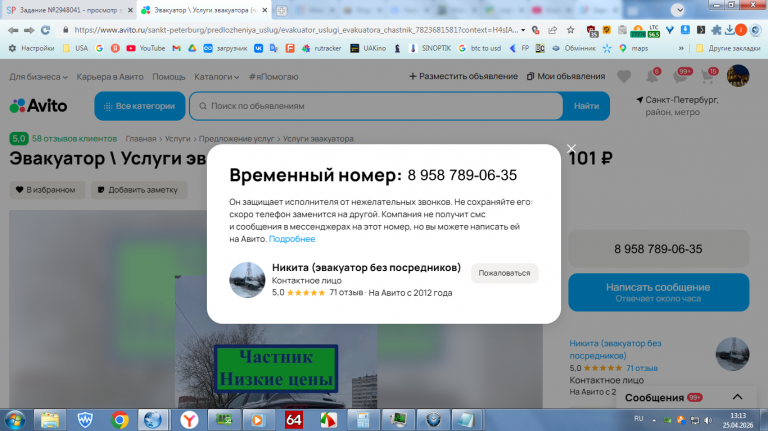The width and height of the screenshot is (768, 431).
Task: Open a new browser tab
Action: click(x=282, y=10)
